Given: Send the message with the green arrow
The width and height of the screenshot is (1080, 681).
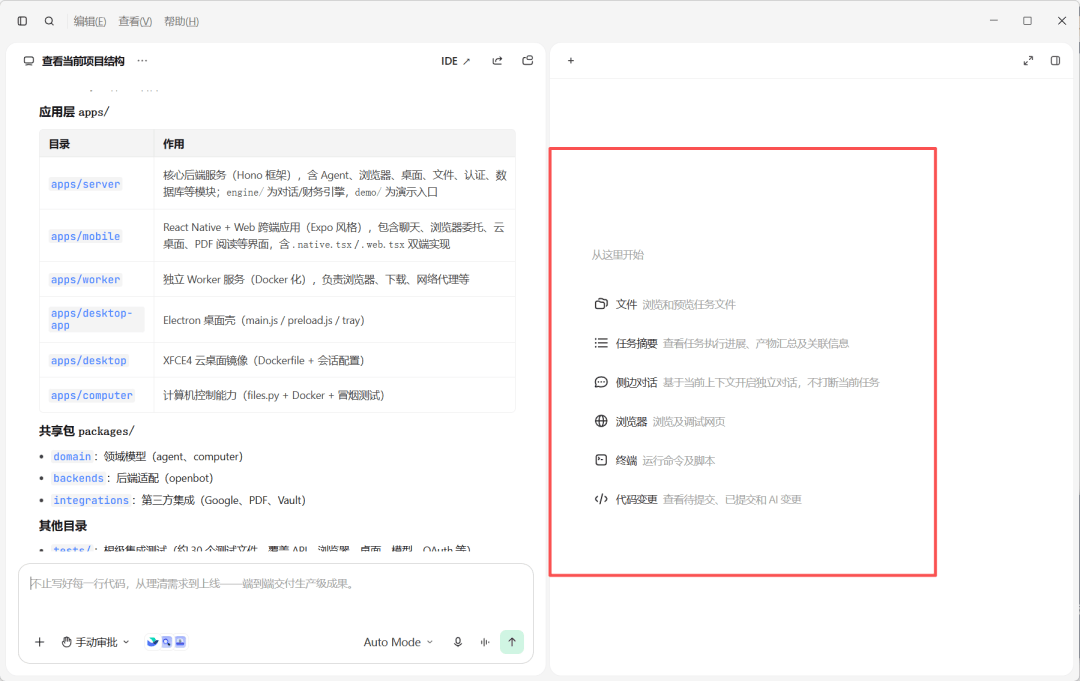Looking at the screenshot, I should [512, 642].
